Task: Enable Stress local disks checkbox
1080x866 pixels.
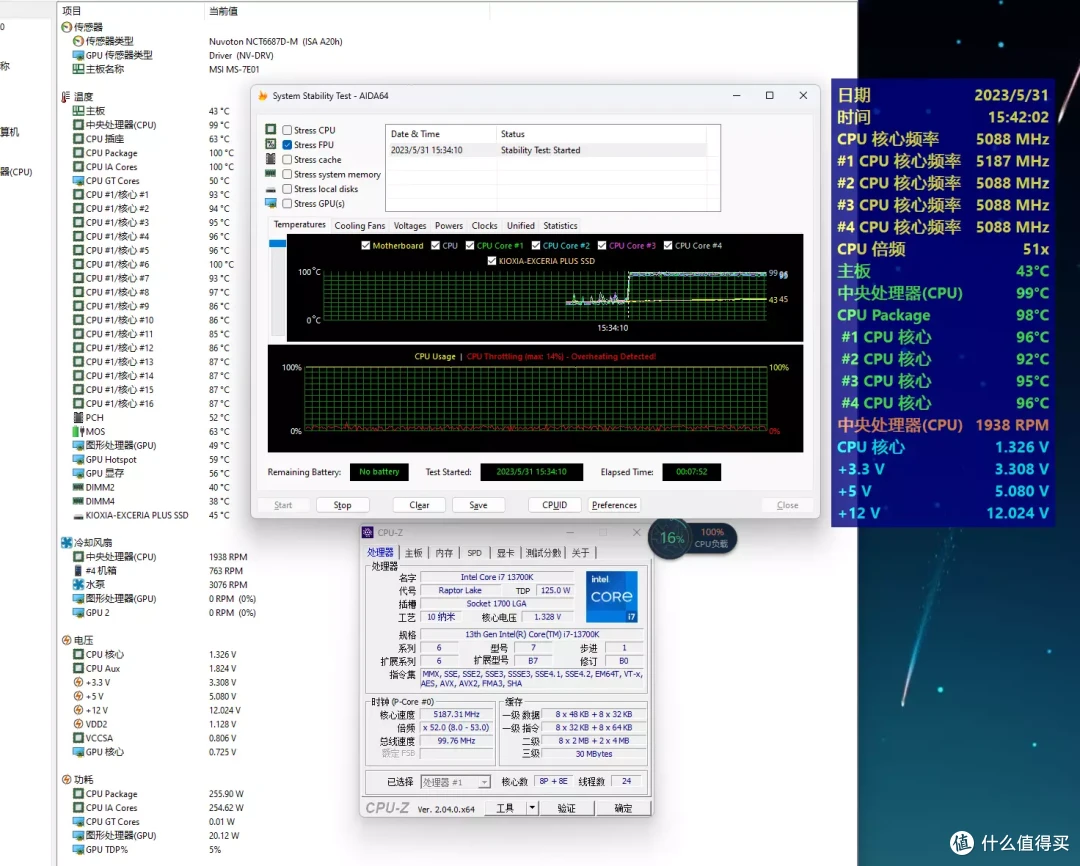Action: [287, 189]
